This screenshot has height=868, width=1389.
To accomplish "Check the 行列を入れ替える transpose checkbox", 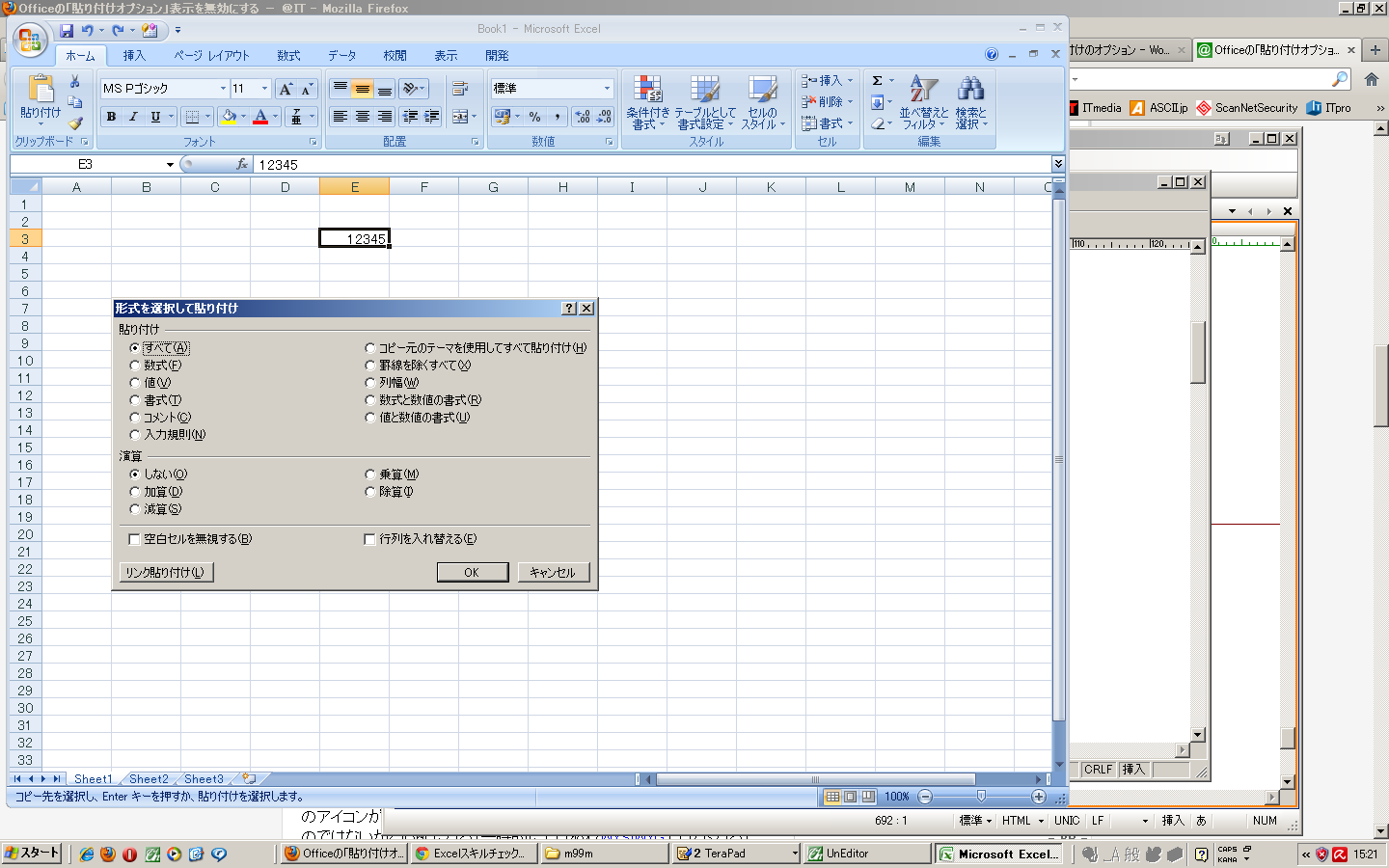I will tap(369, 539).
